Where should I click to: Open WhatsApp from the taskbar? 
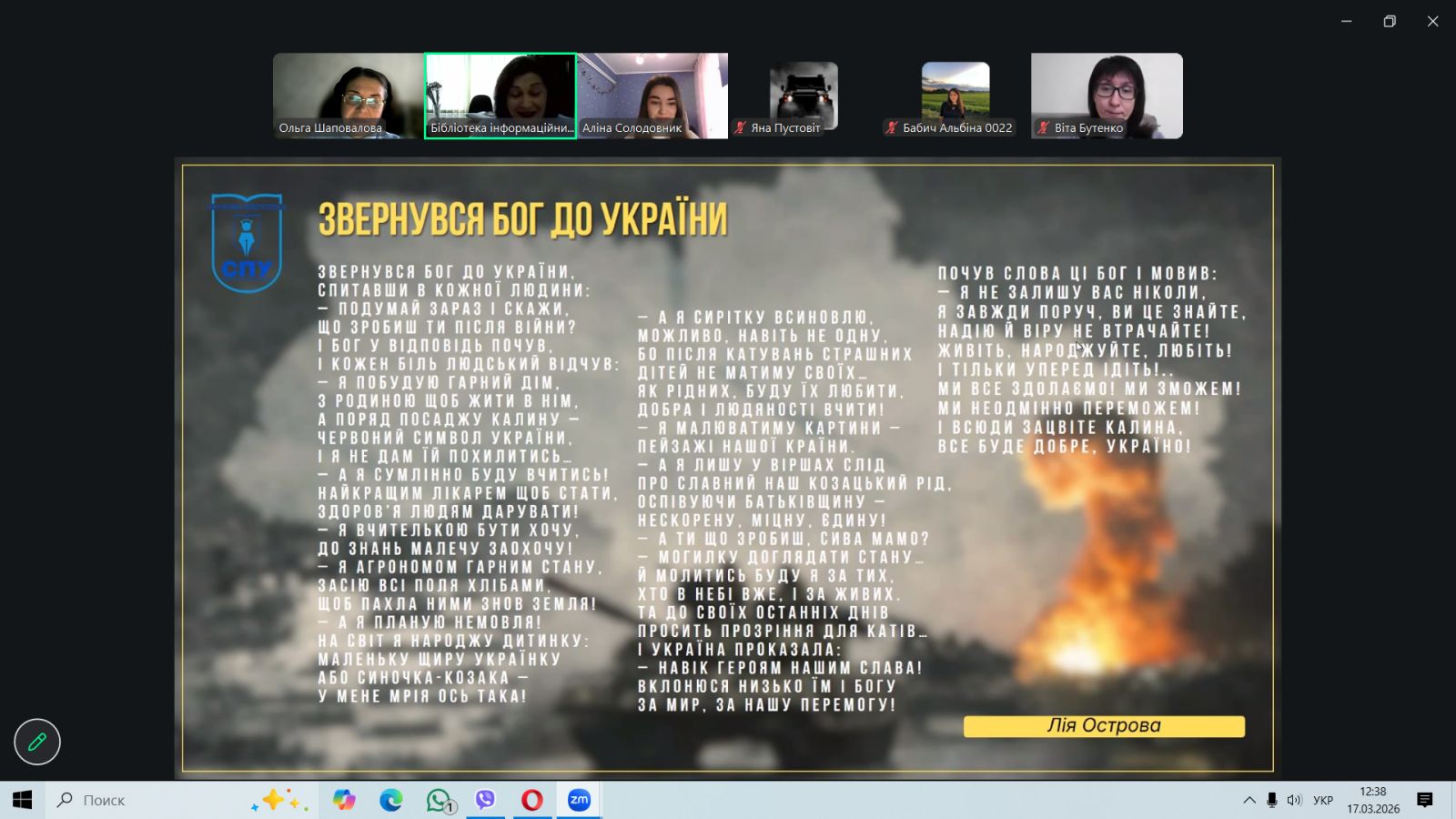(x=439, y=800)
